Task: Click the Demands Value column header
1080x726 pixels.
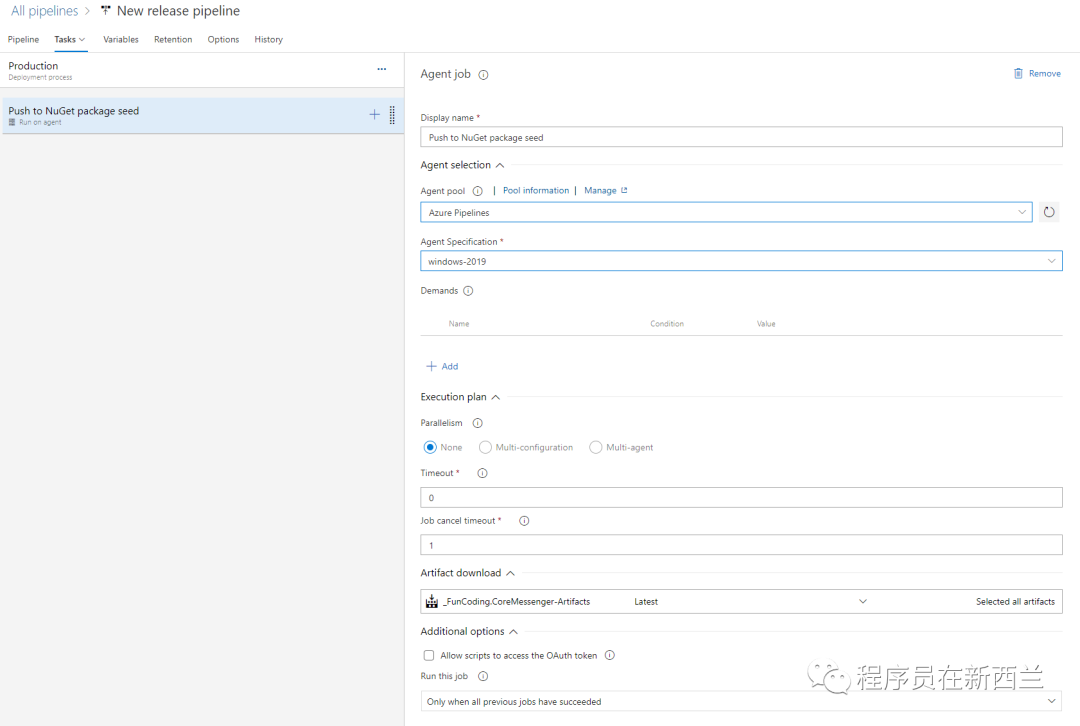Action: (x=766, y=324)
